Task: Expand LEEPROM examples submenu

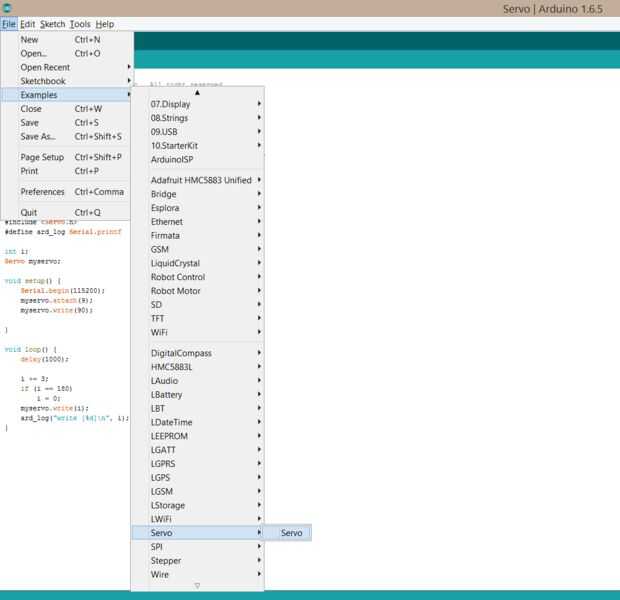Action: click(198, 436)
